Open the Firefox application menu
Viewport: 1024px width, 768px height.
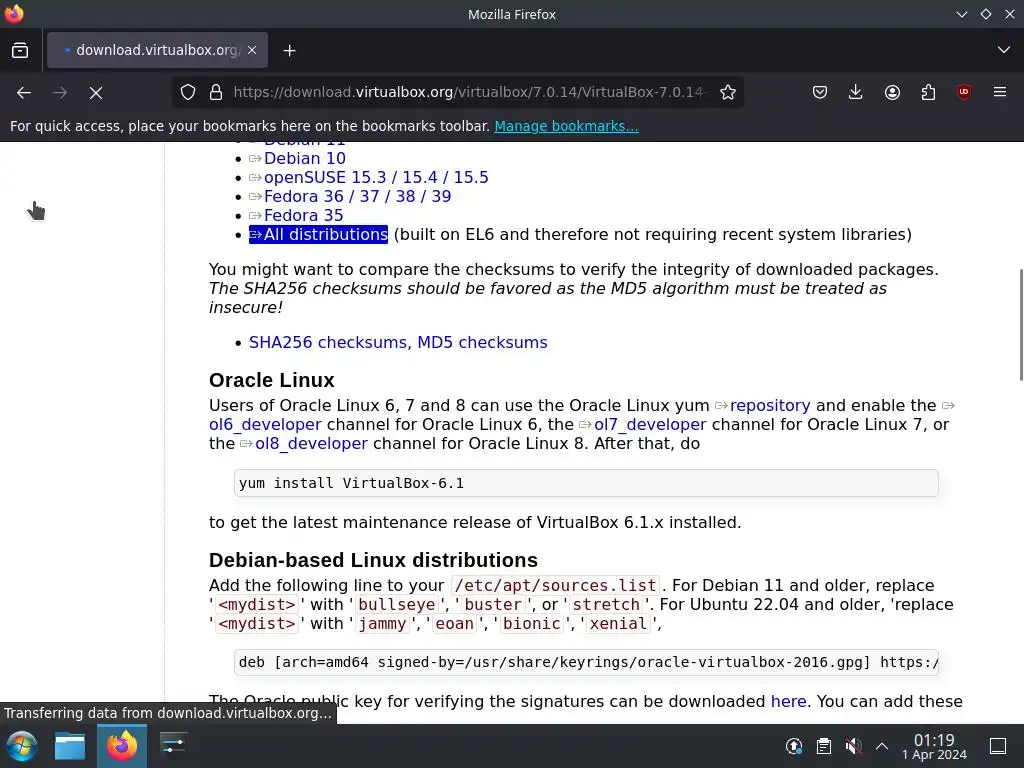point(1000,93)
